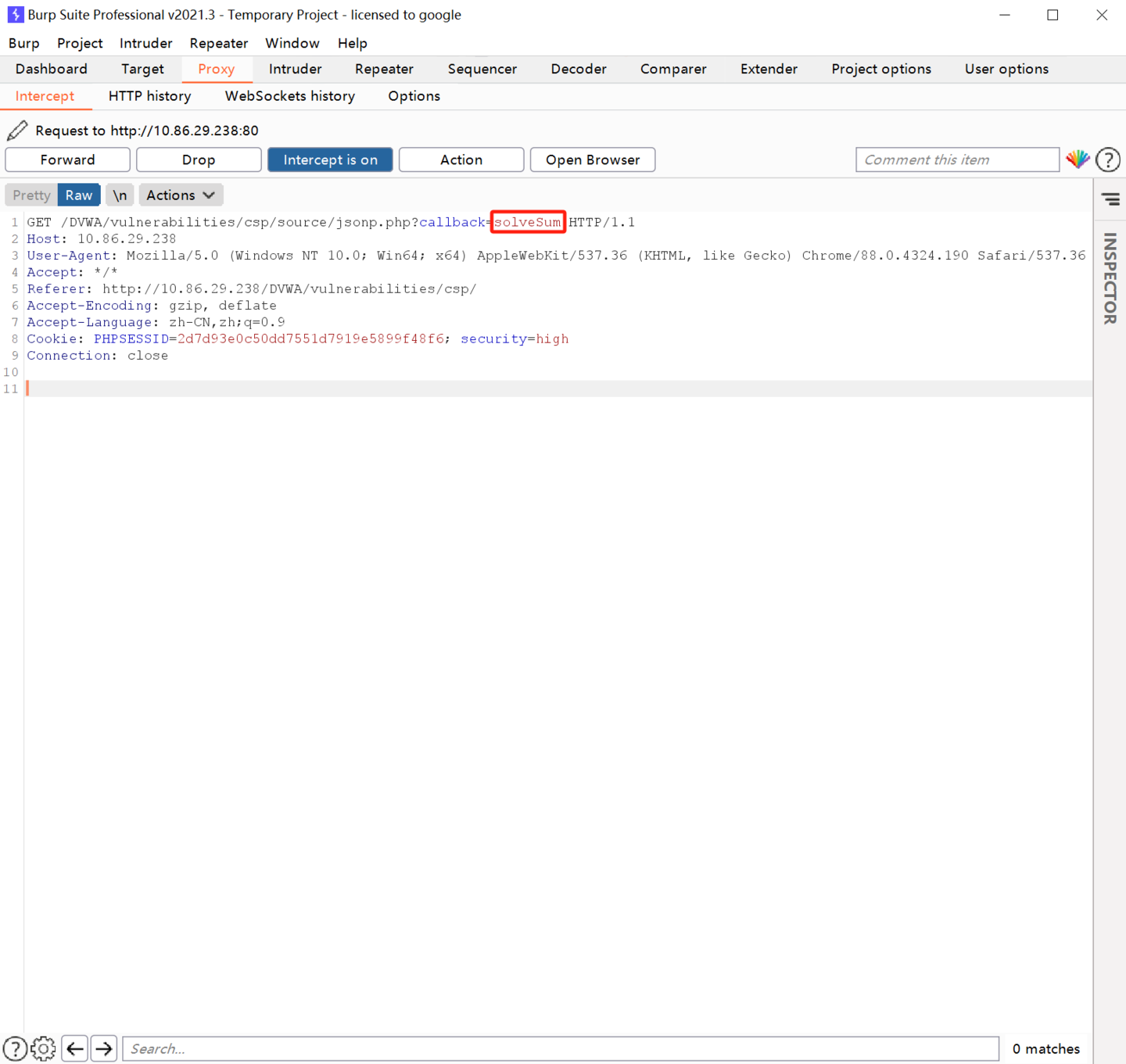Click the help icon beside comment field
Screen dimensions: 1126x1064
[x=1107, y=159]
